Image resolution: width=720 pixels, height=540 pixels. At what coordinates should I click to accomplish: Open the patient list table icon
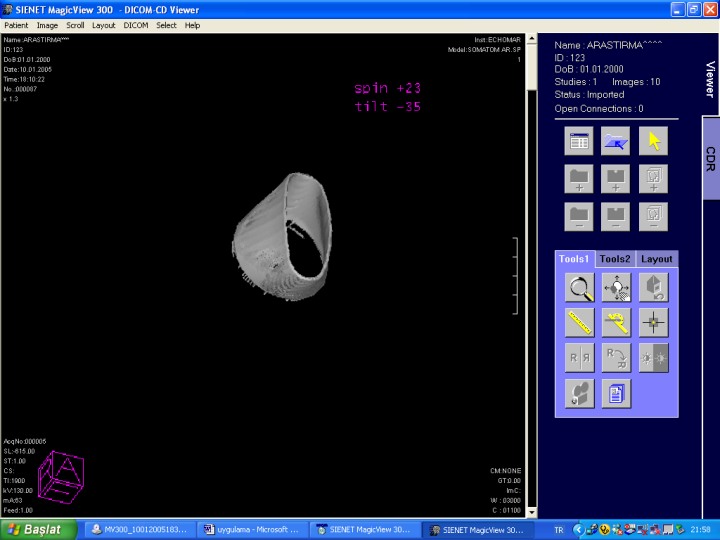[x=579, y=141]
